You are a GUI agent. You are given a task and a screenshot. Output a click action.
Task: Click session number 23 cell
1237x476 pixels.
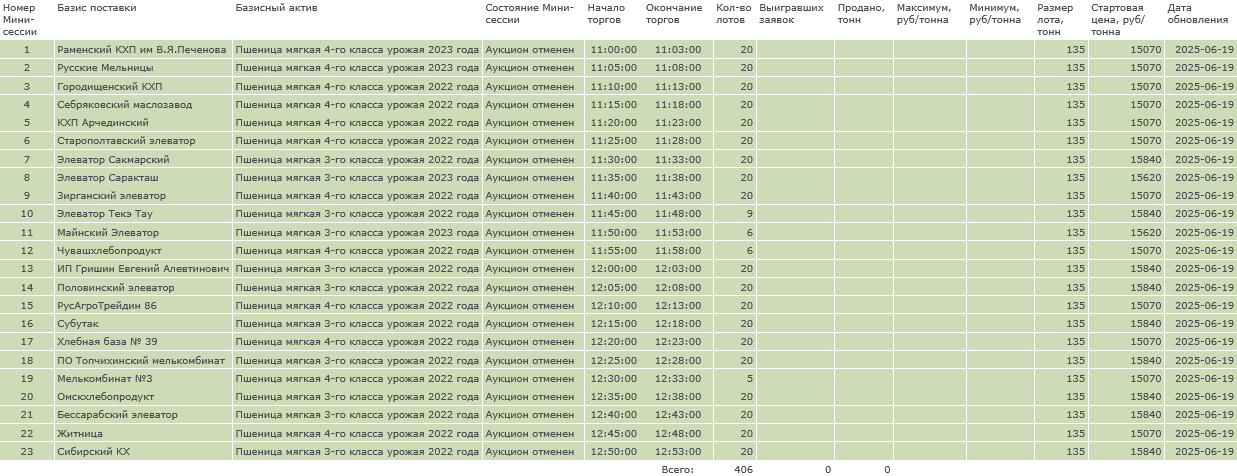tap(27, 452)
